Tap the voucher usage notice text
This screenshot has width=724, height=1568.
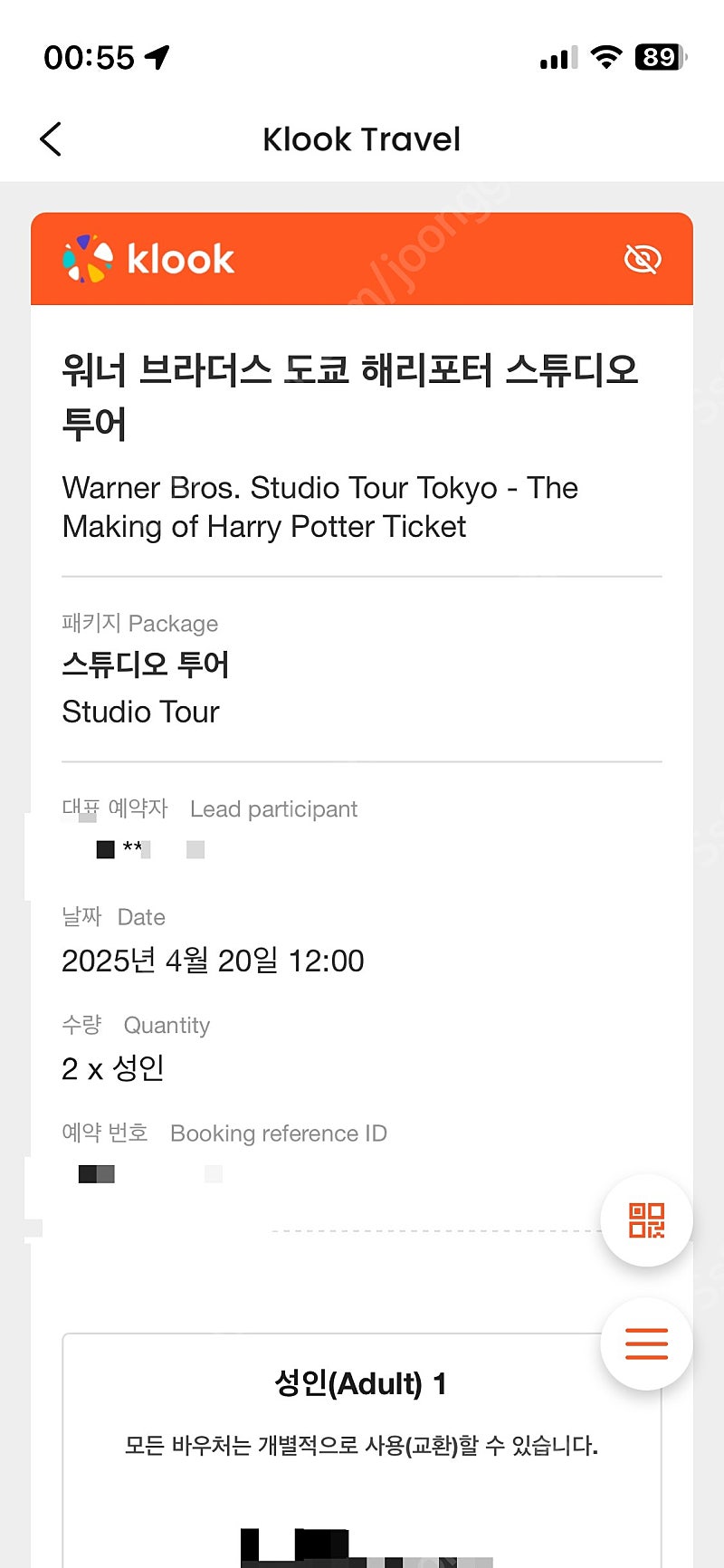[x=361, y=1445]
